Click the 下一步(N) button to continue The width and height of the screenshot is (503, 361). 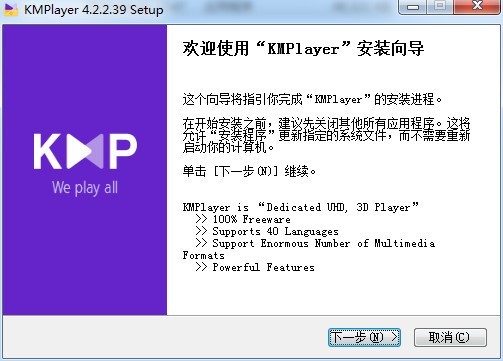point(364,337)
